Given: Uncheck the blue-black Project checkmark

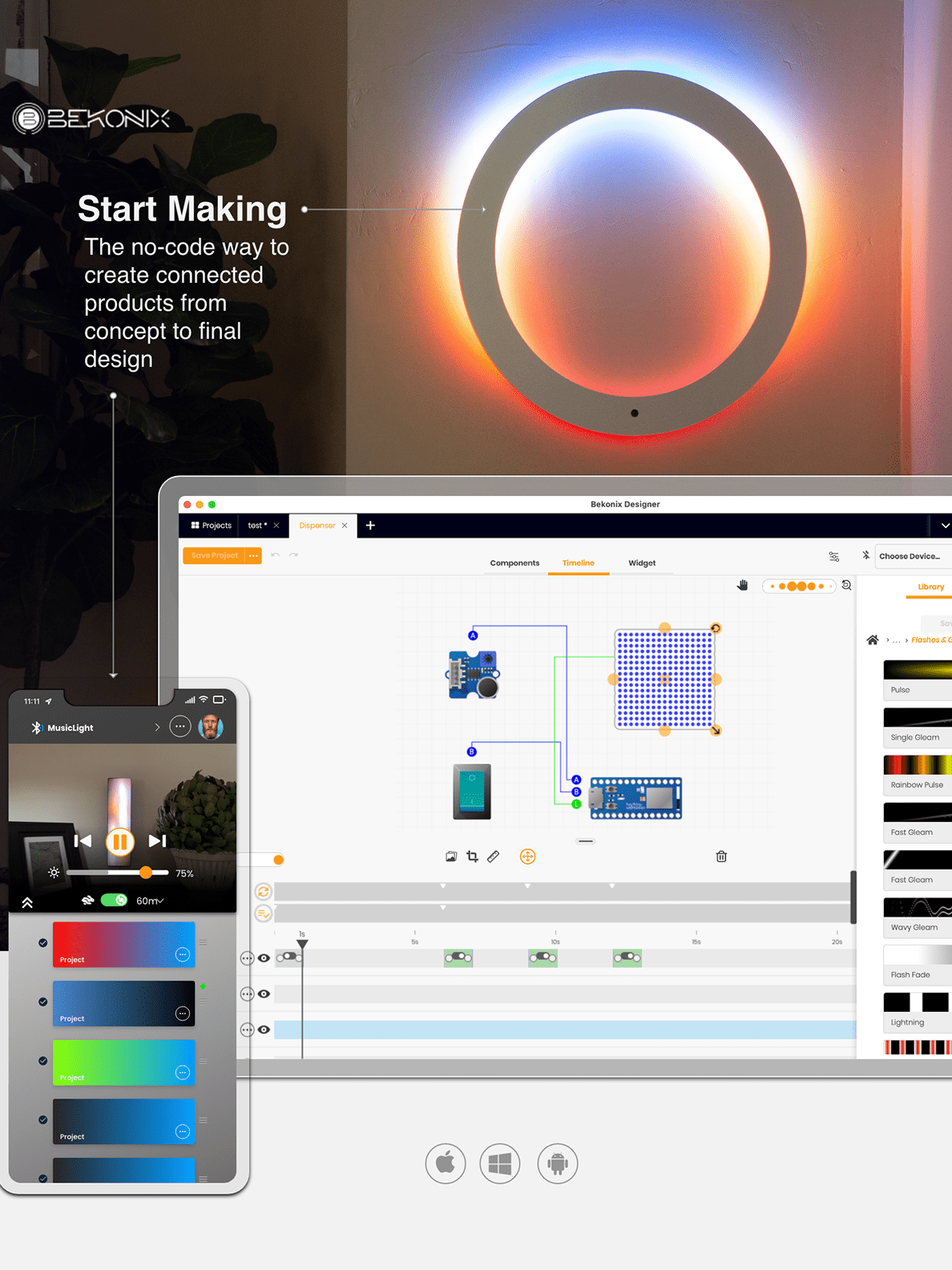Looking at the screenshot, I should (x=43, y=1002).
